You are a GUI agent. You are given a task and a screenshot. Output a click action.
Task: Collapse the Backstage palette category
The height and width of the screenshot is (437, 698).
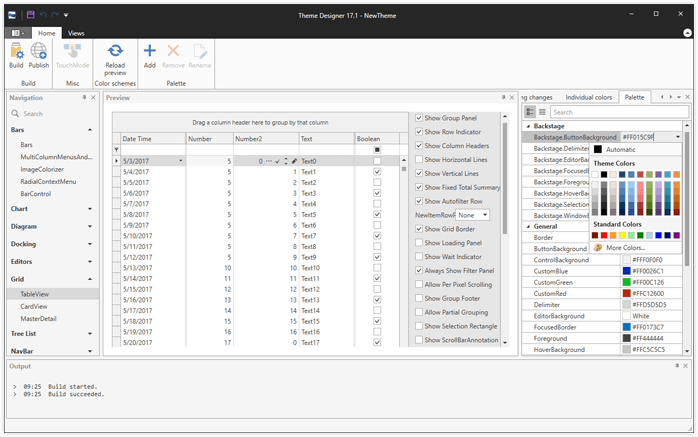coord(528,127)
